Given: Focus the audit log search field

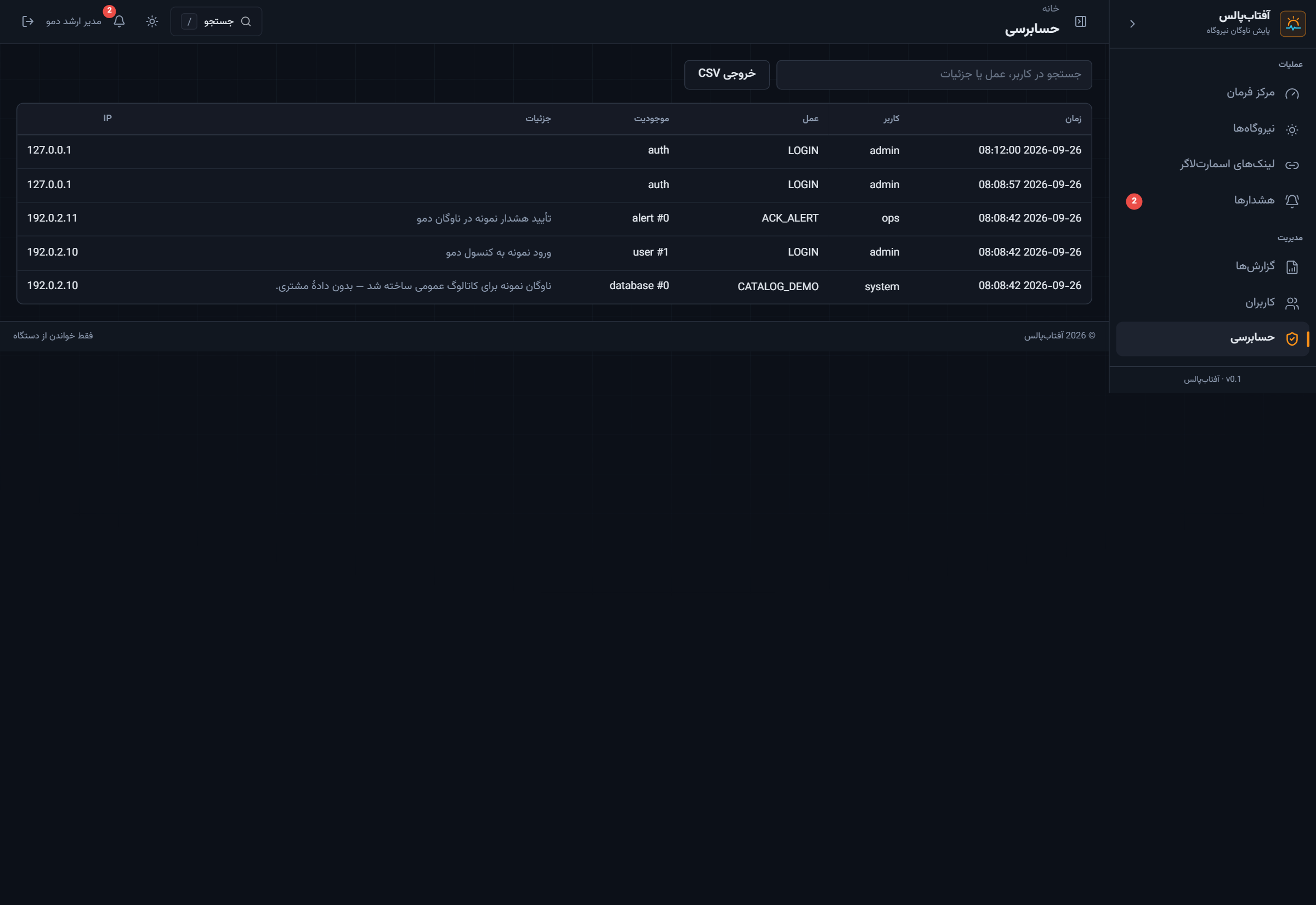Looking at the screenshot, I should point(933,75).
